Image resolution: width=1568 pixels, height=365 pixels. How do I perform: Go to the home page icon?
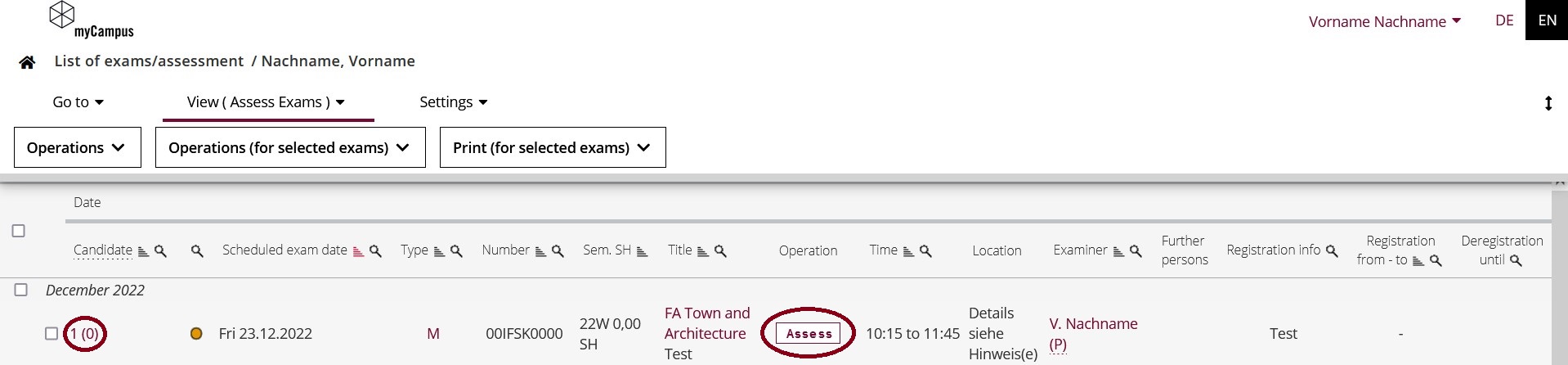pos(27,62)
